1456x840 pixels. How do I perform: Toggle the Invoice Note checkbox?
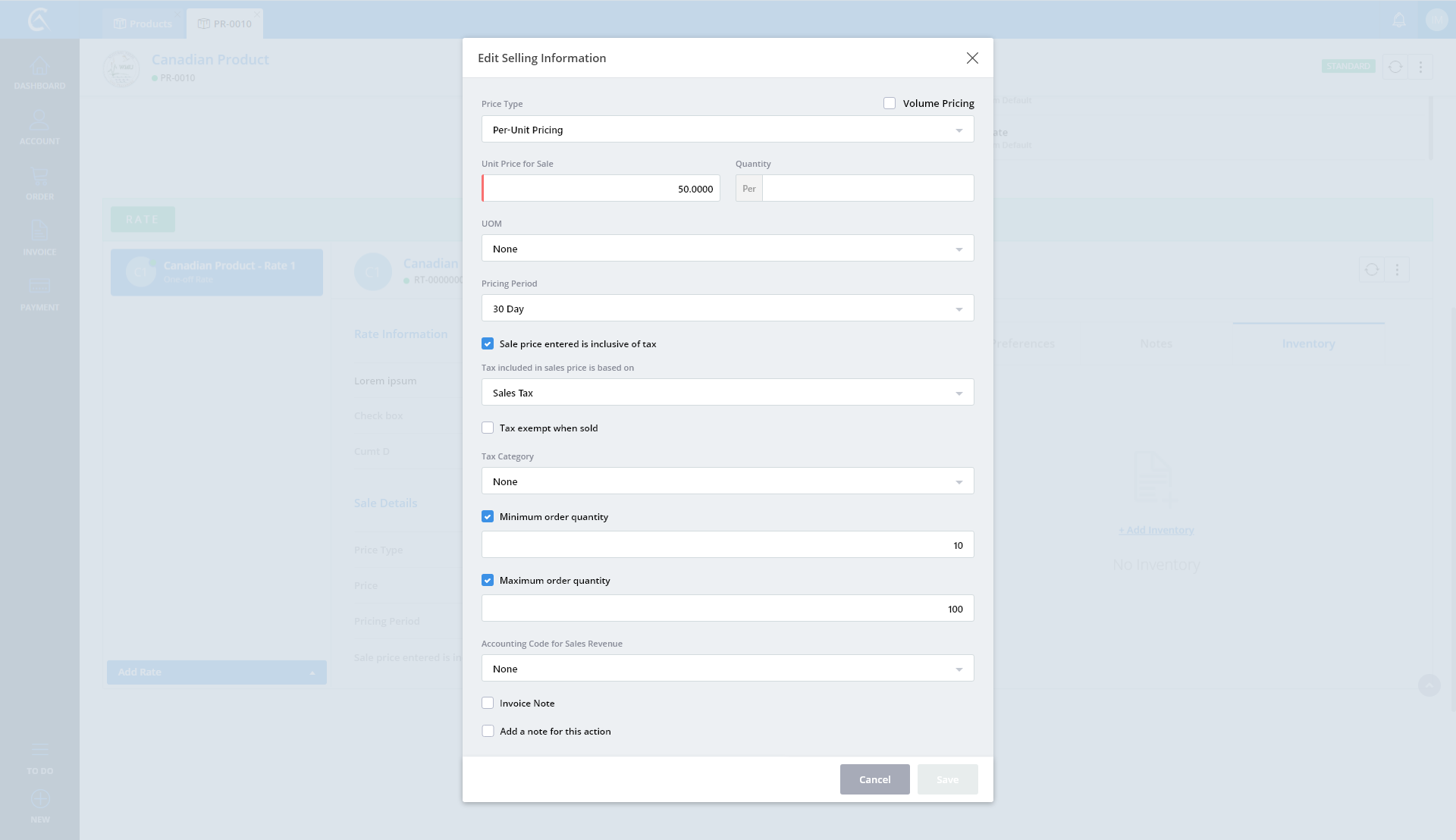(488, 704)
